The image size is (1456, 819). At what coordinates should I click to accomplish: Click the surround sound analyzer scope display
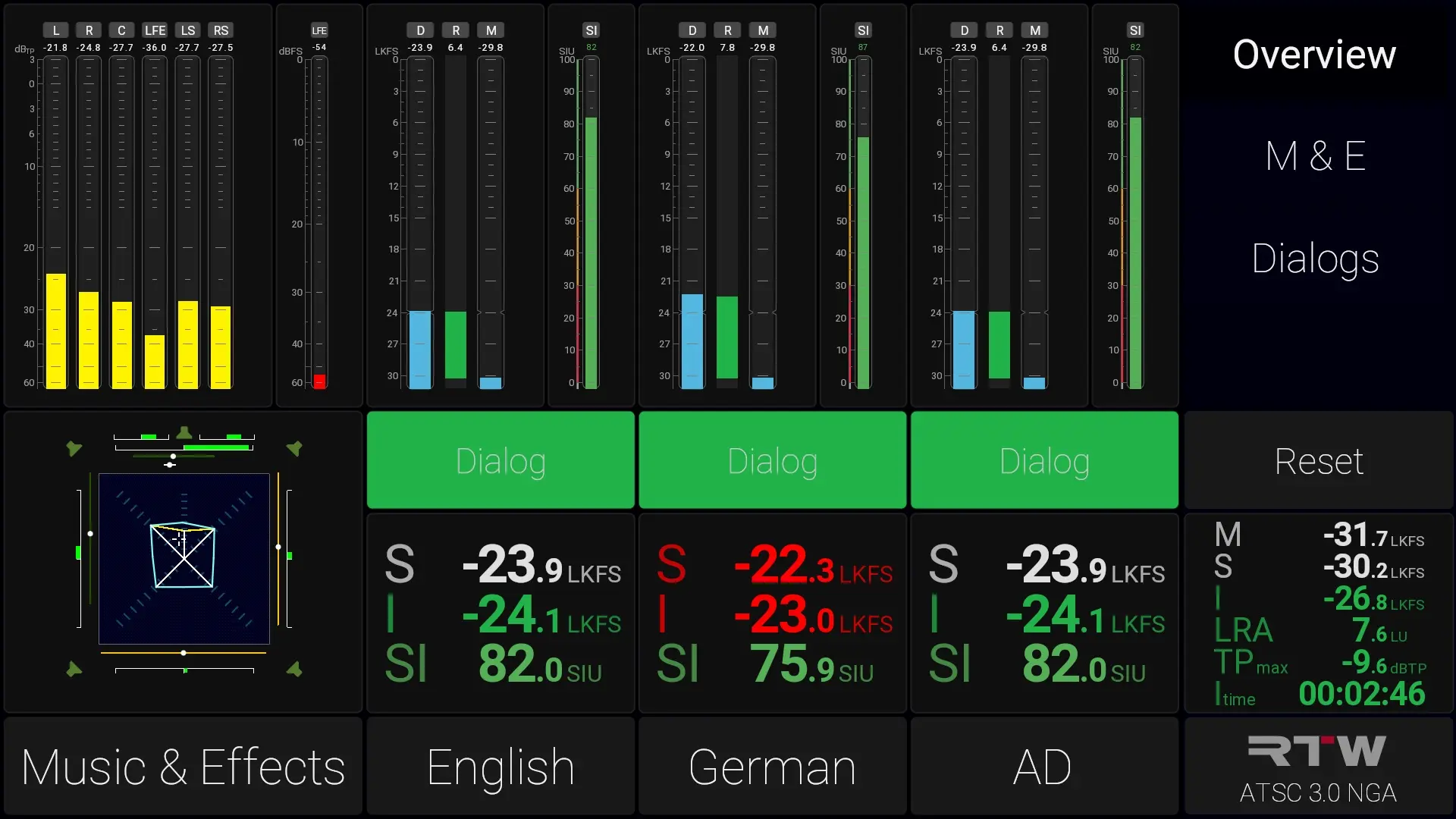click(x=184, y=558)
